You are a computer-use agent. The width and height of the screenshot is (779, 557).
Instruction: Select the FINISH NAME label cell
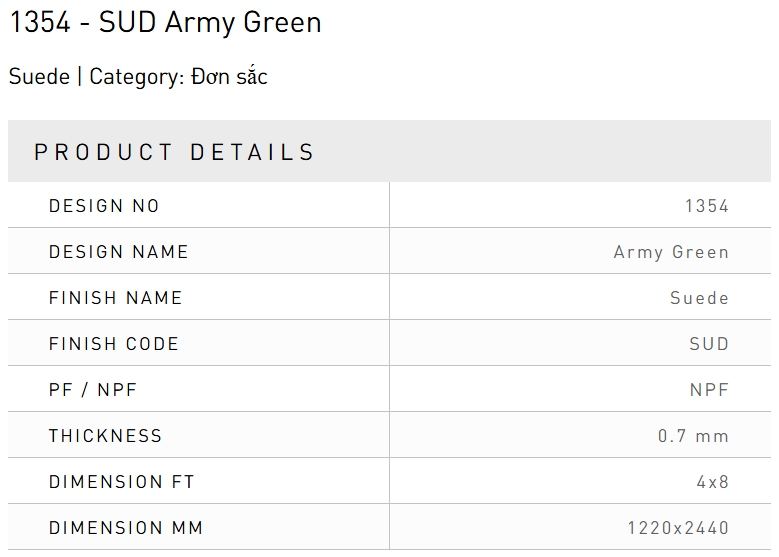pyautogui.click(x=115, y=298)
